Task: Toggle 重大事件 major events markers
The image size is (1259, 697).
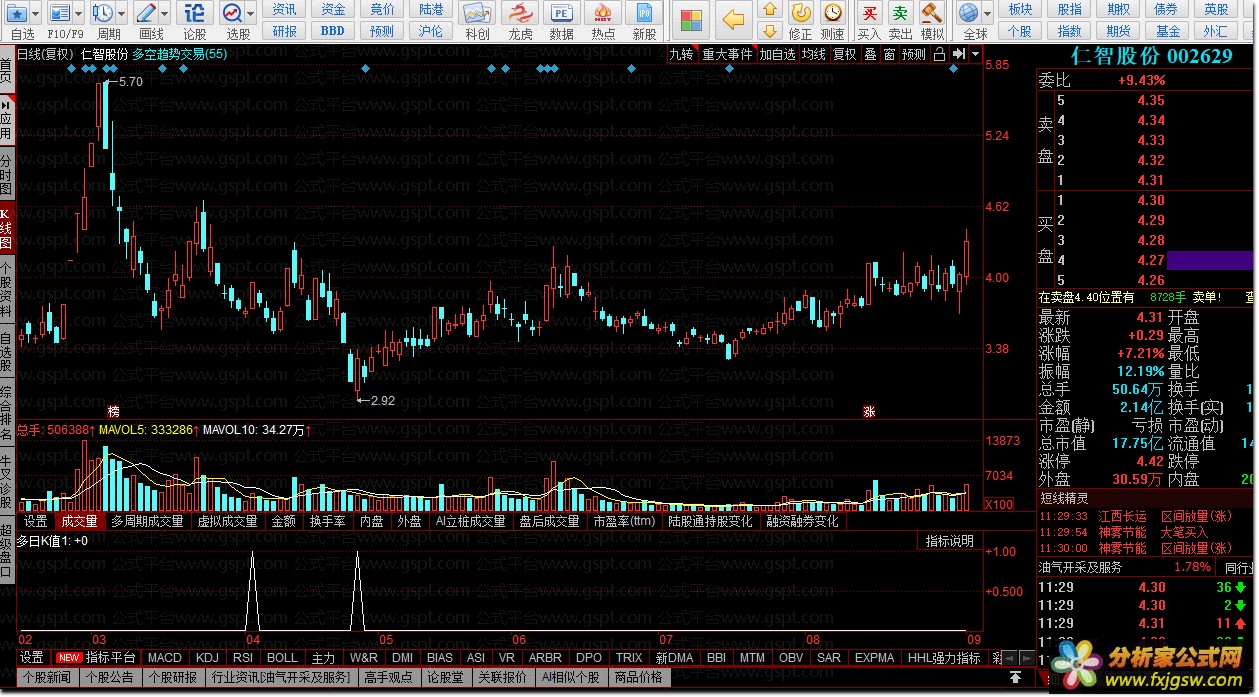Action: (727, 54)
